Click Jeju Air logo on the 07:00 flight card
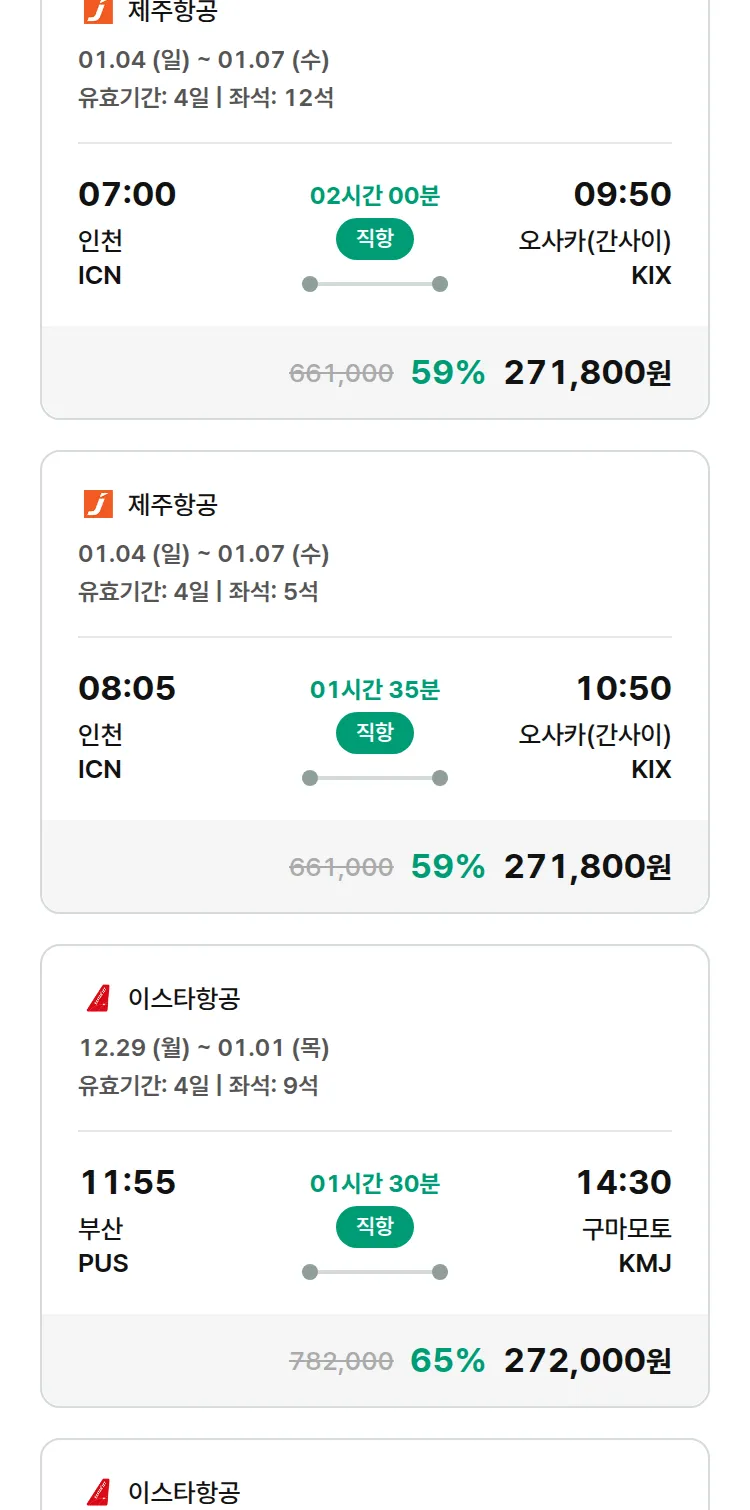This screenshot has width=750, height=1510. [98, 11]
